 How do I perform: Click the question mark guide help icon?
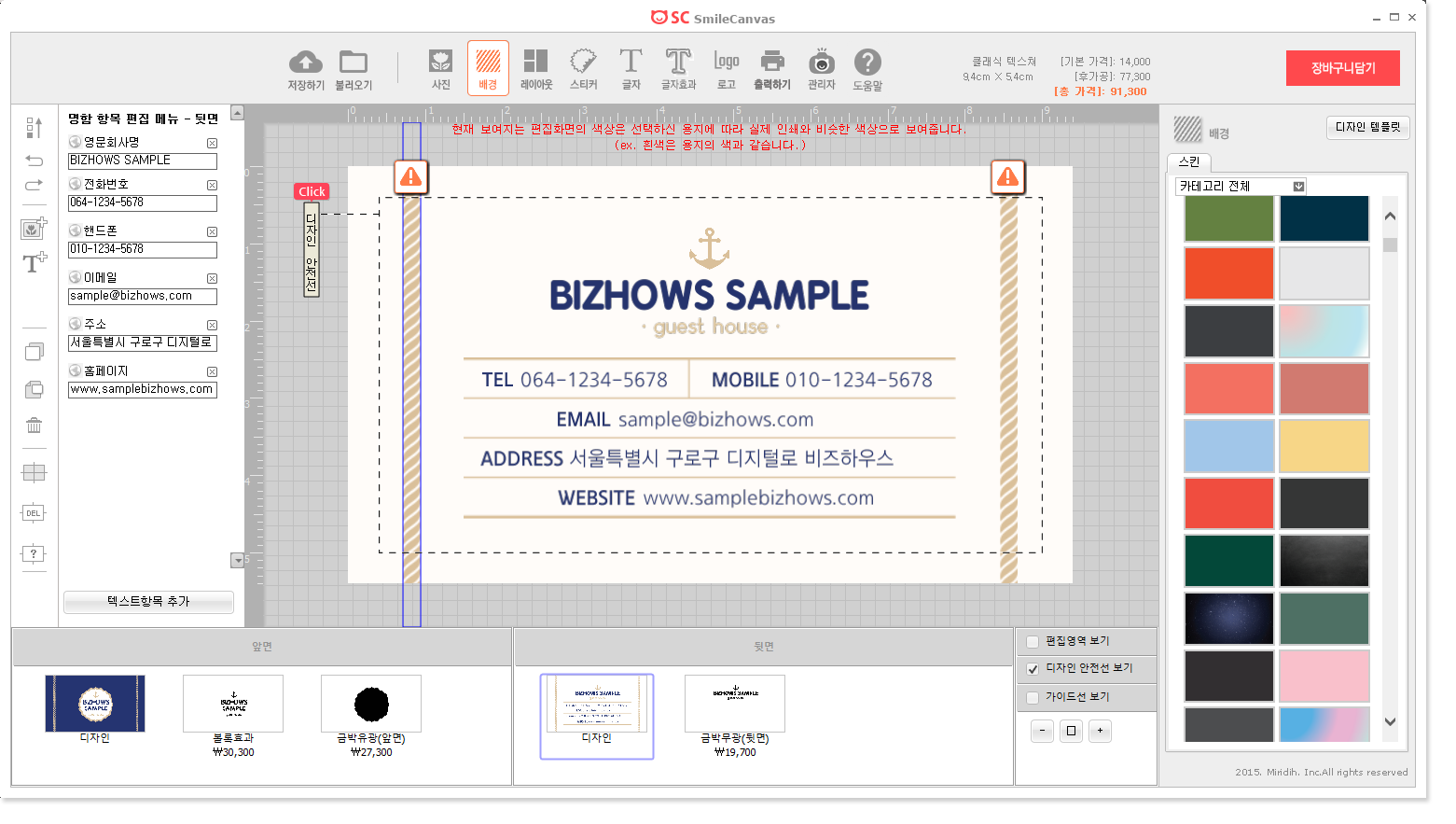tap(34, 554)
